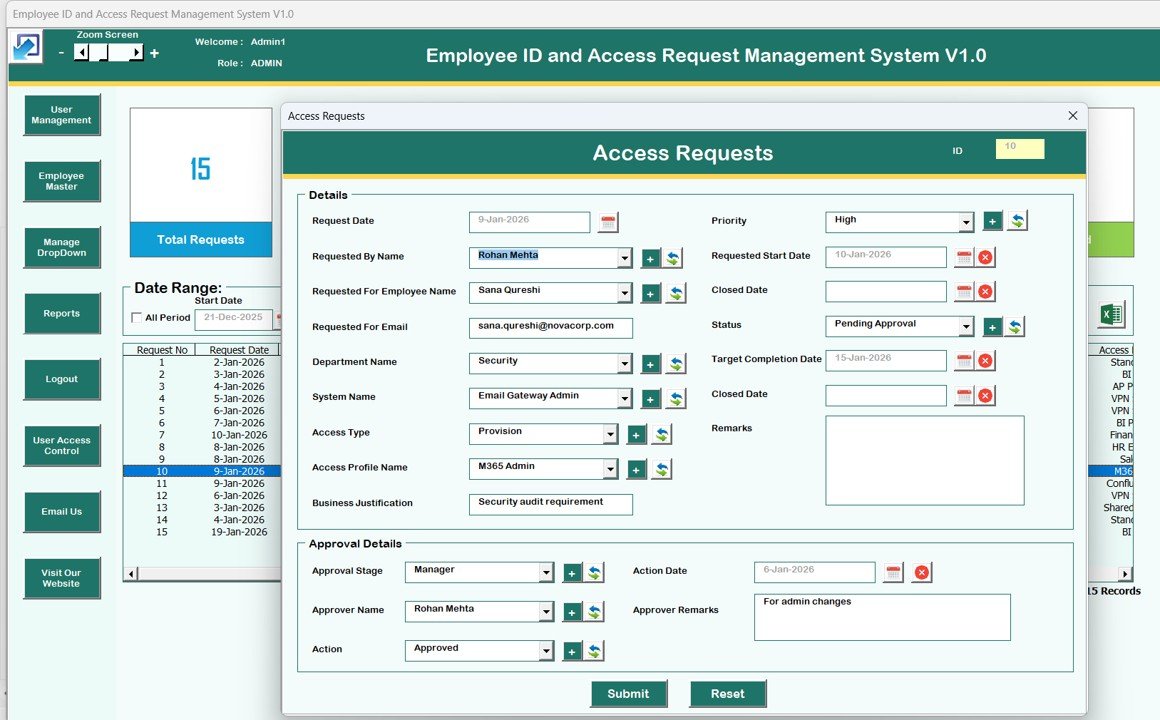The image size is (1160, 720).
Task: Expand the Status dropdown
Action: click(x=965, y=326)
